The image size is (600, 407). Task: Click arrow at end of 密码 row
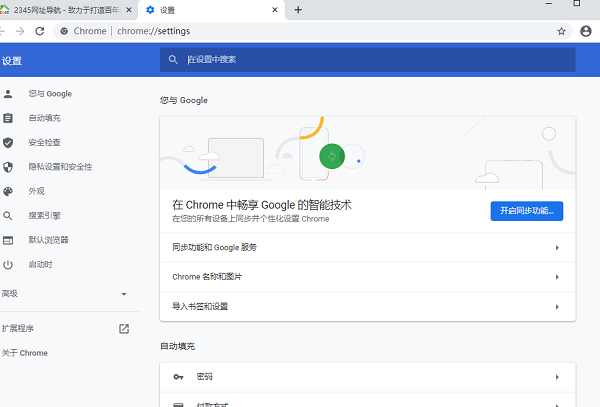pyautogui.click(x=557, y=377)
